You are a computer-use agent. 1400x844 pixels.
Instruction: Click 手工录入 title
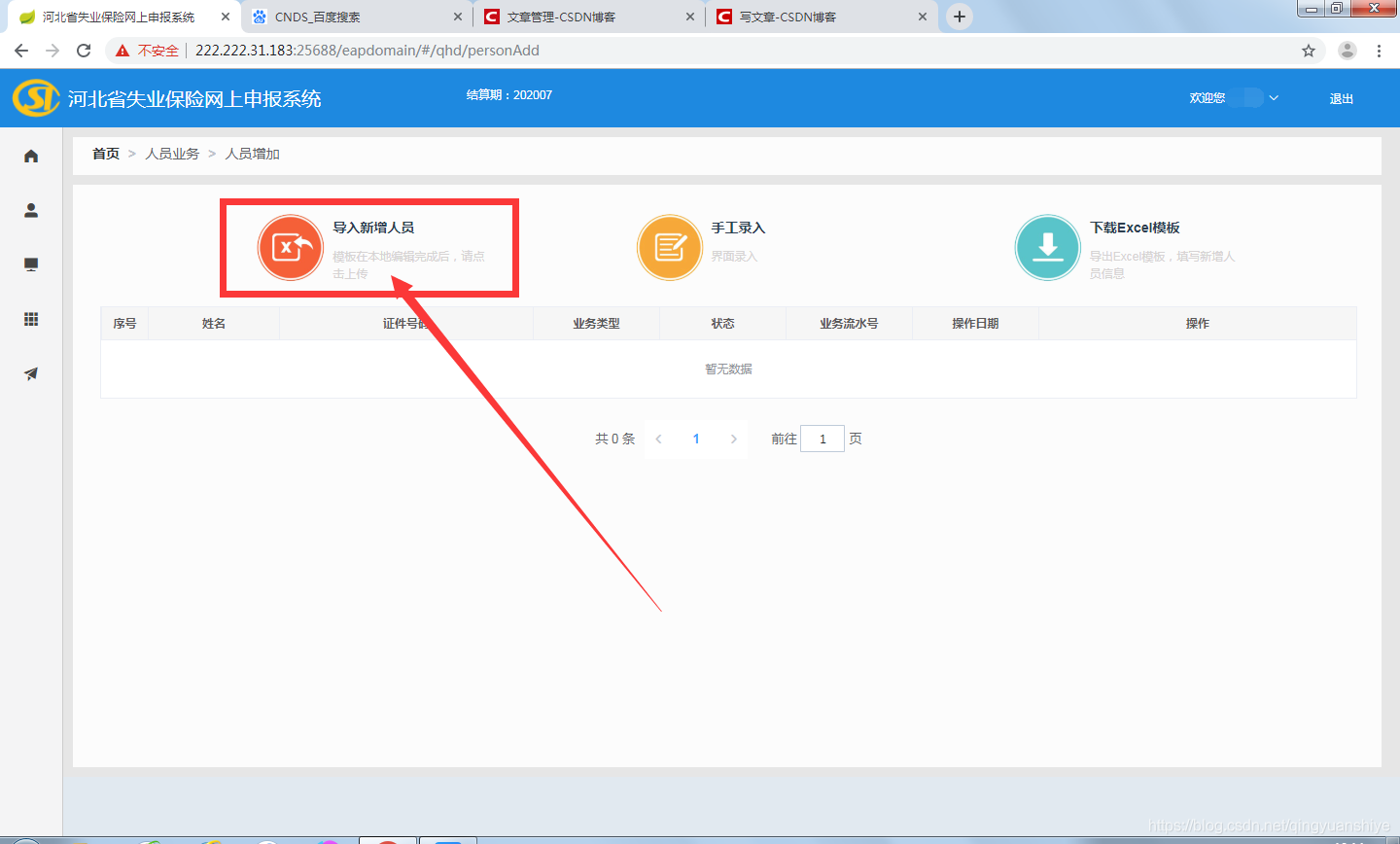[x=738, y=228]
